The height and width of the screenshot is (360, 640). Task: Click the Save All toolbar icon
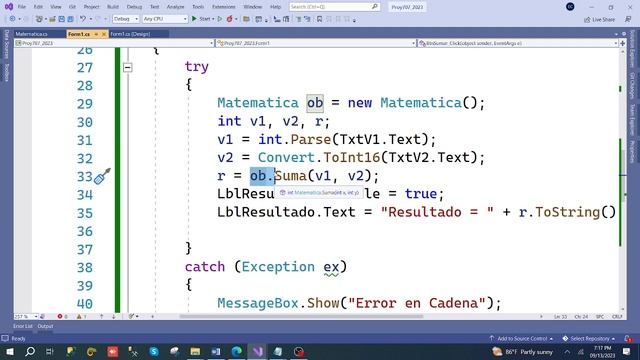[x=70, y=19]
